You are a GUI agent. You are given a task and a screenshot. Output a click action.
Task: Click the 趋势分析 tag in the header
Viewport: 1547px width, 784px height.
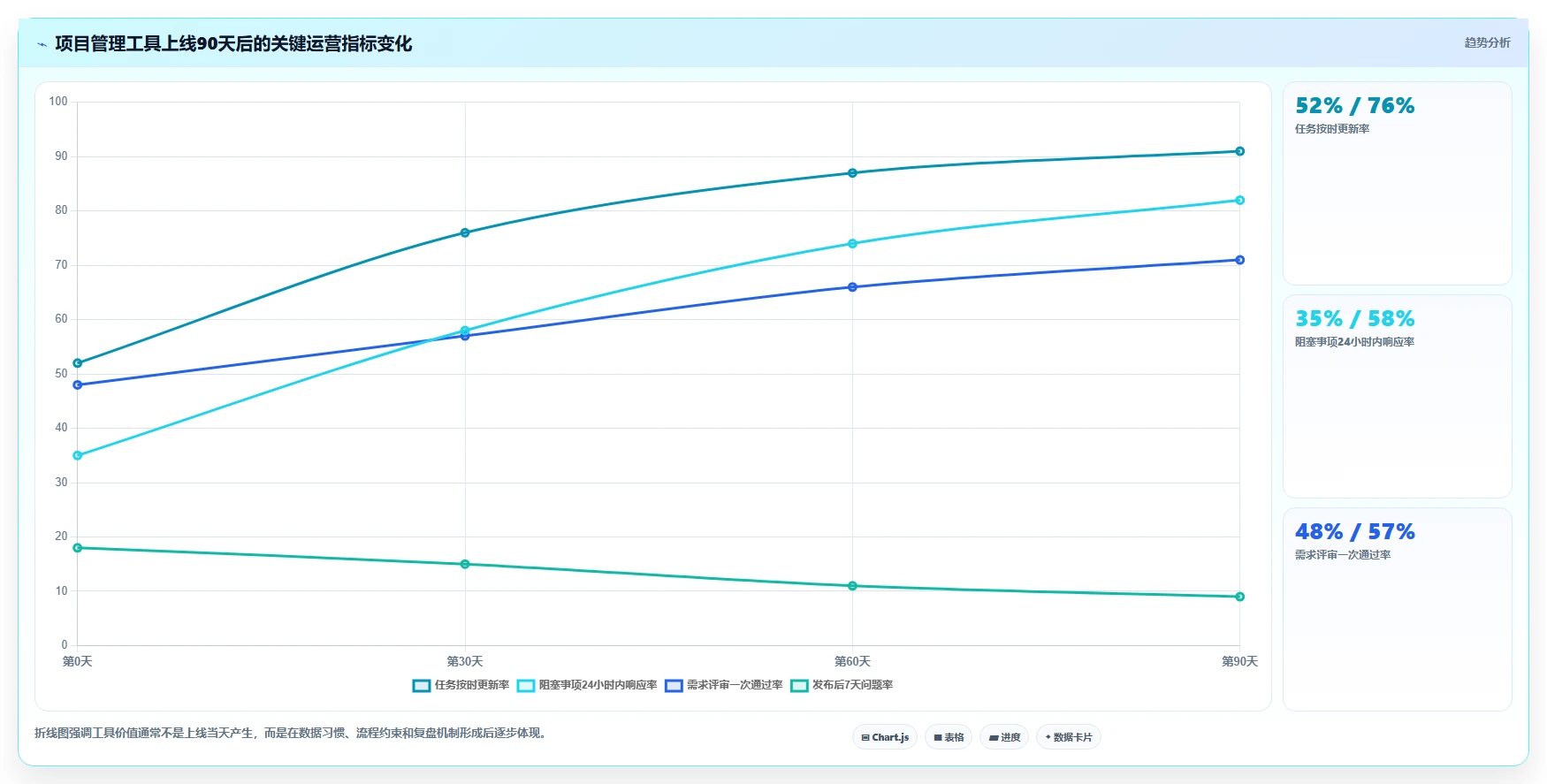coord(1487,42)
